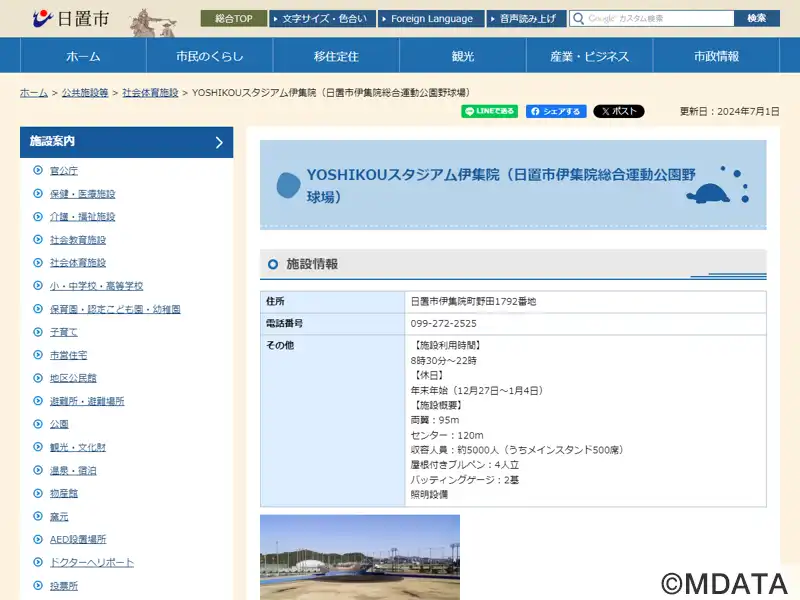Click bullet icon beside 小・中学校・高等学校

click(x=38, y=285)
